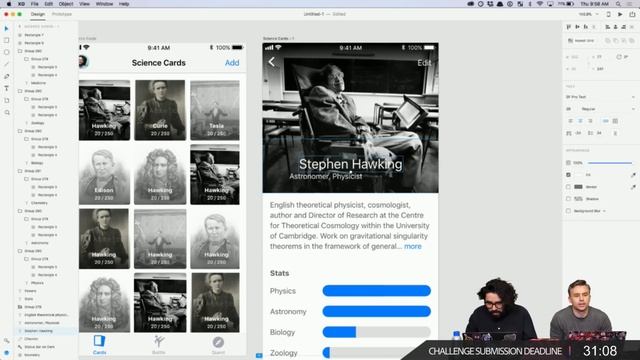Enable the Shadow checkbox

(x=568, y=199)
